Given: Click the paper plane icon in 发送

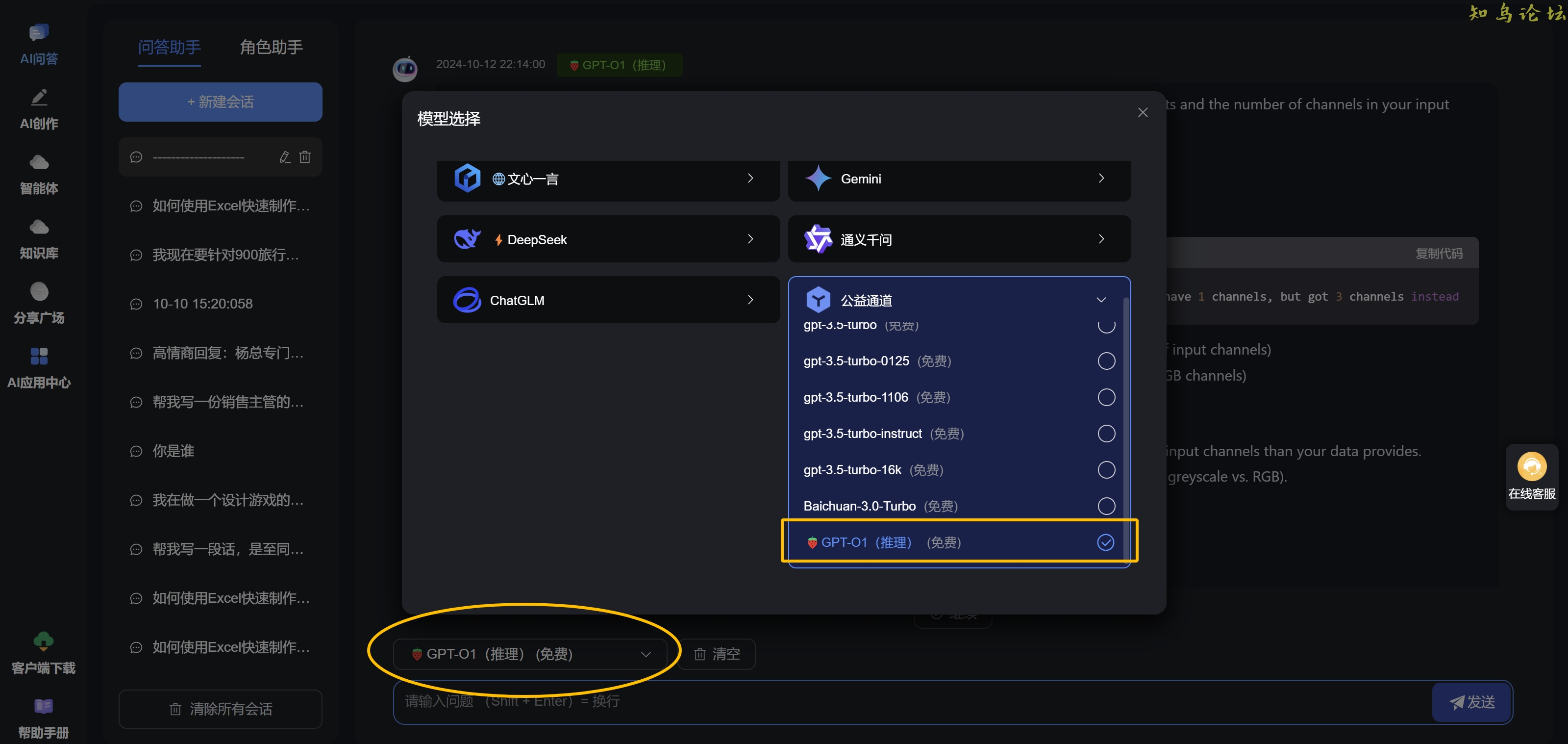Looking at the screenshot, I should (1457, 703).
